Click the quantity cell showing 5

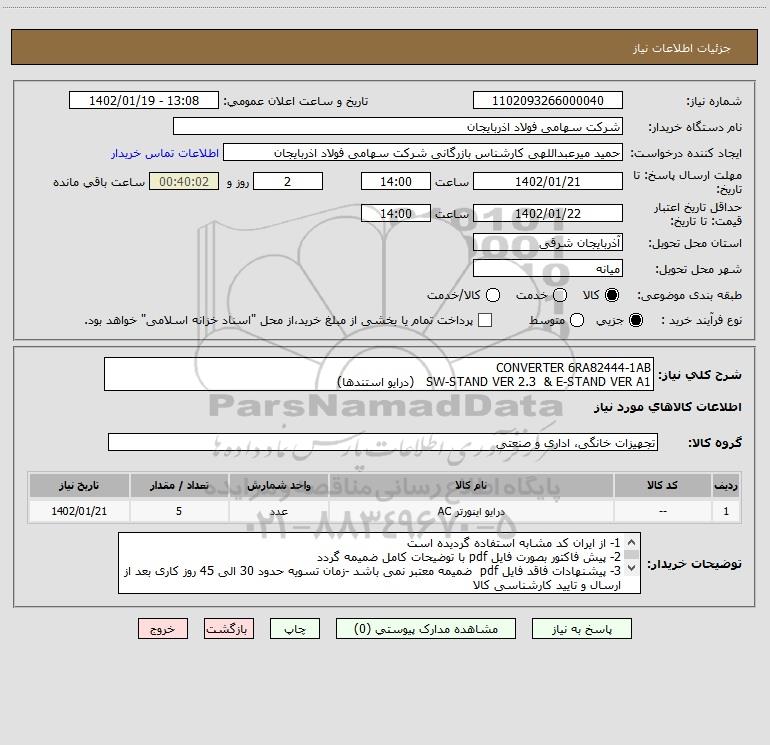(179, 511)
